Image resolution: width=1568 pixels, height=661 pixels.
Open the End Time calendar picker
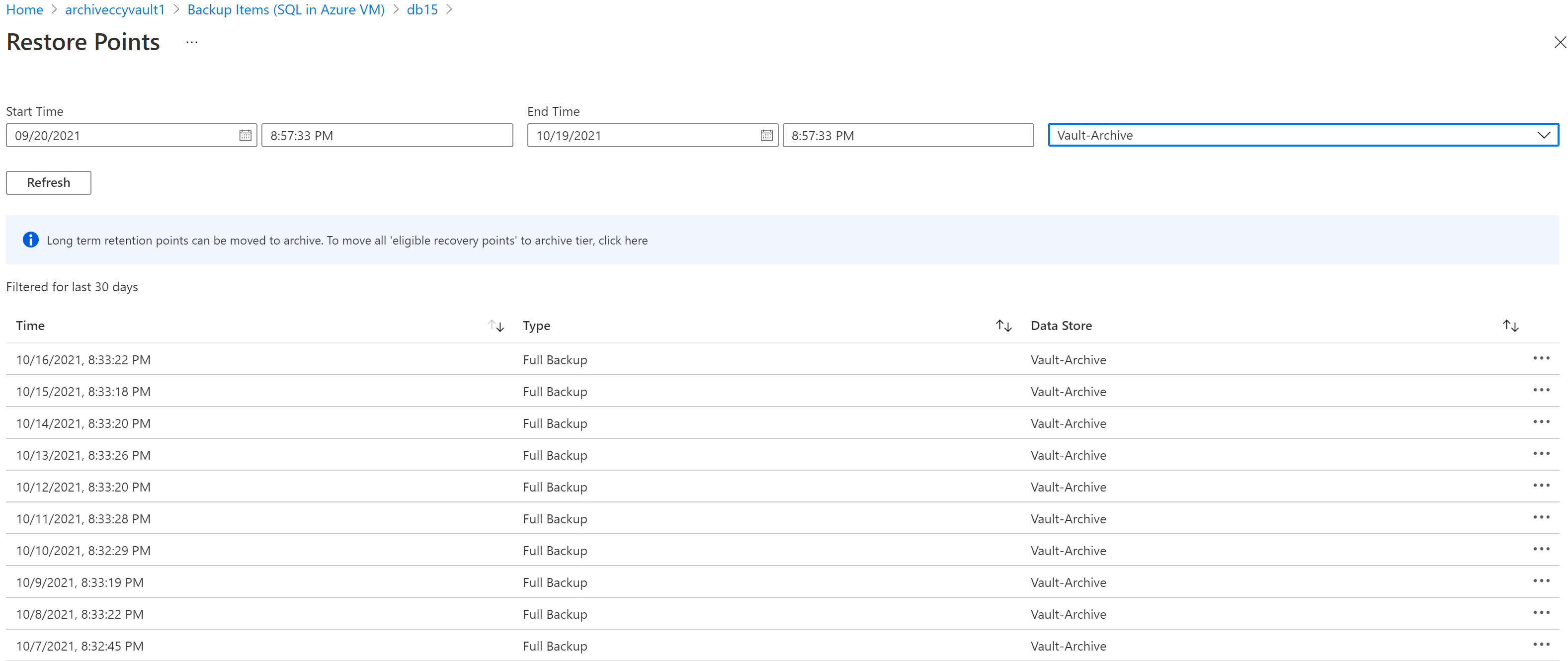tap(767, 135)
